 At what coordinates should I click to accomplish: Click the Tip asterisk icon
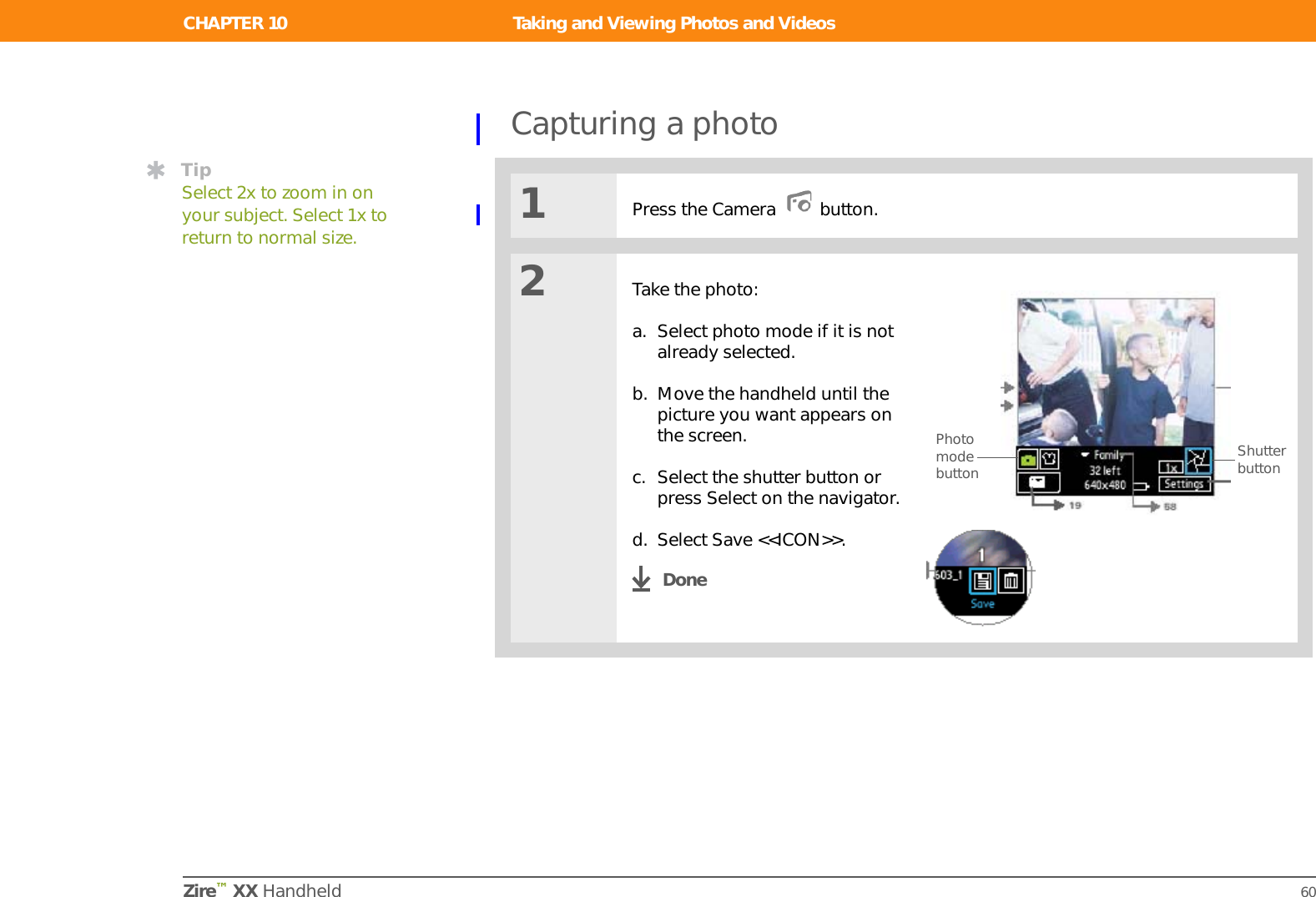point(155,170)
